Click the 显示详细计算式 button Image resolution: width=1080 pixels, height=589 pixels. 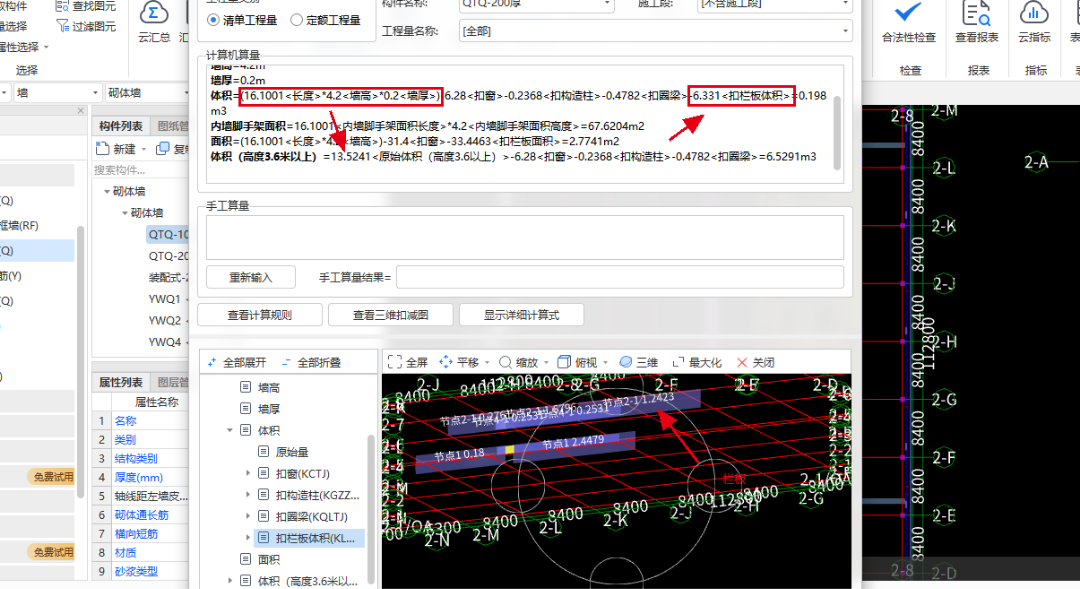521,315
